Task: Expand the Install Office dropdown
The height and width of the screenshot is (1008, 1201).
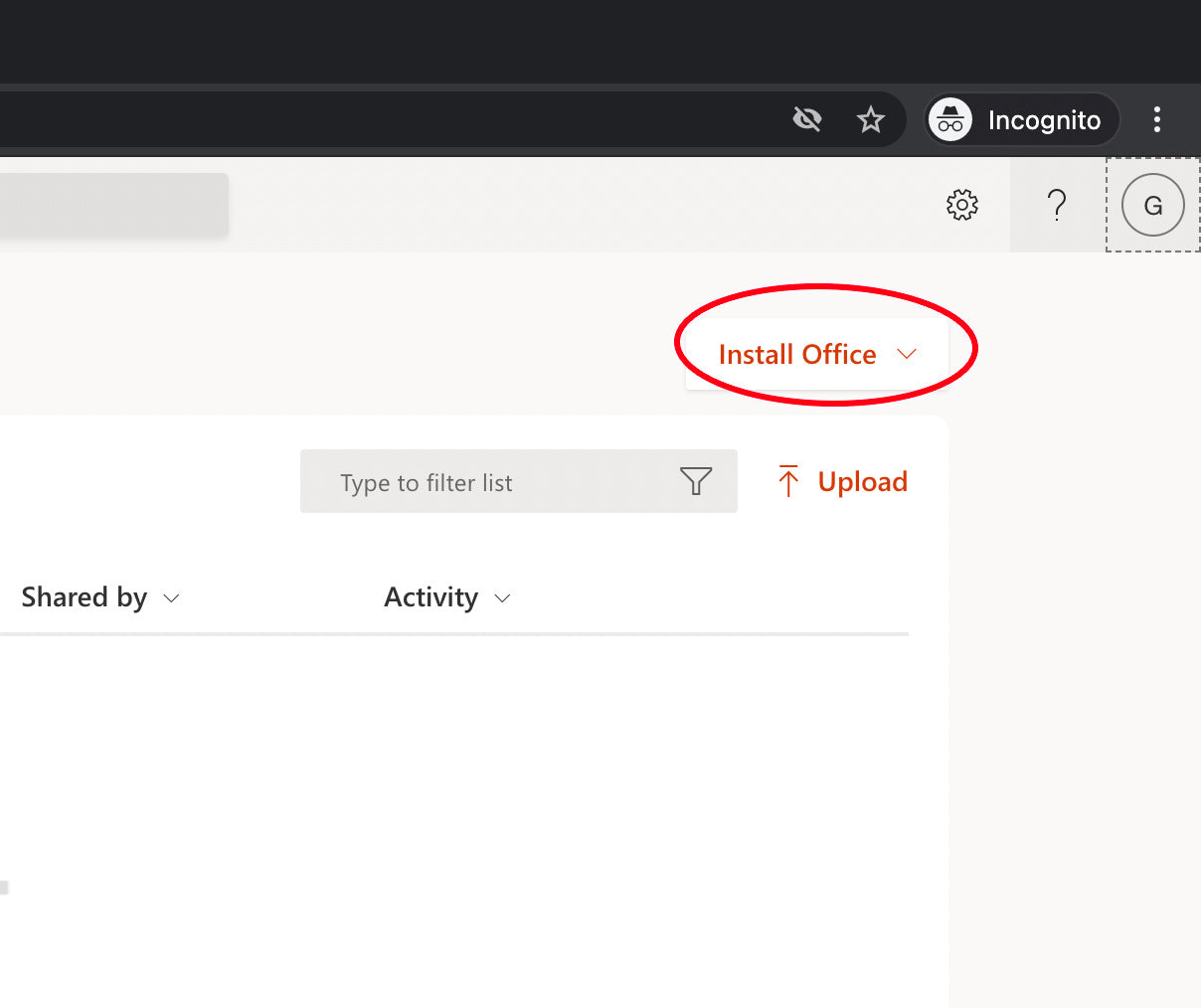Action: [x=817, y=354]
